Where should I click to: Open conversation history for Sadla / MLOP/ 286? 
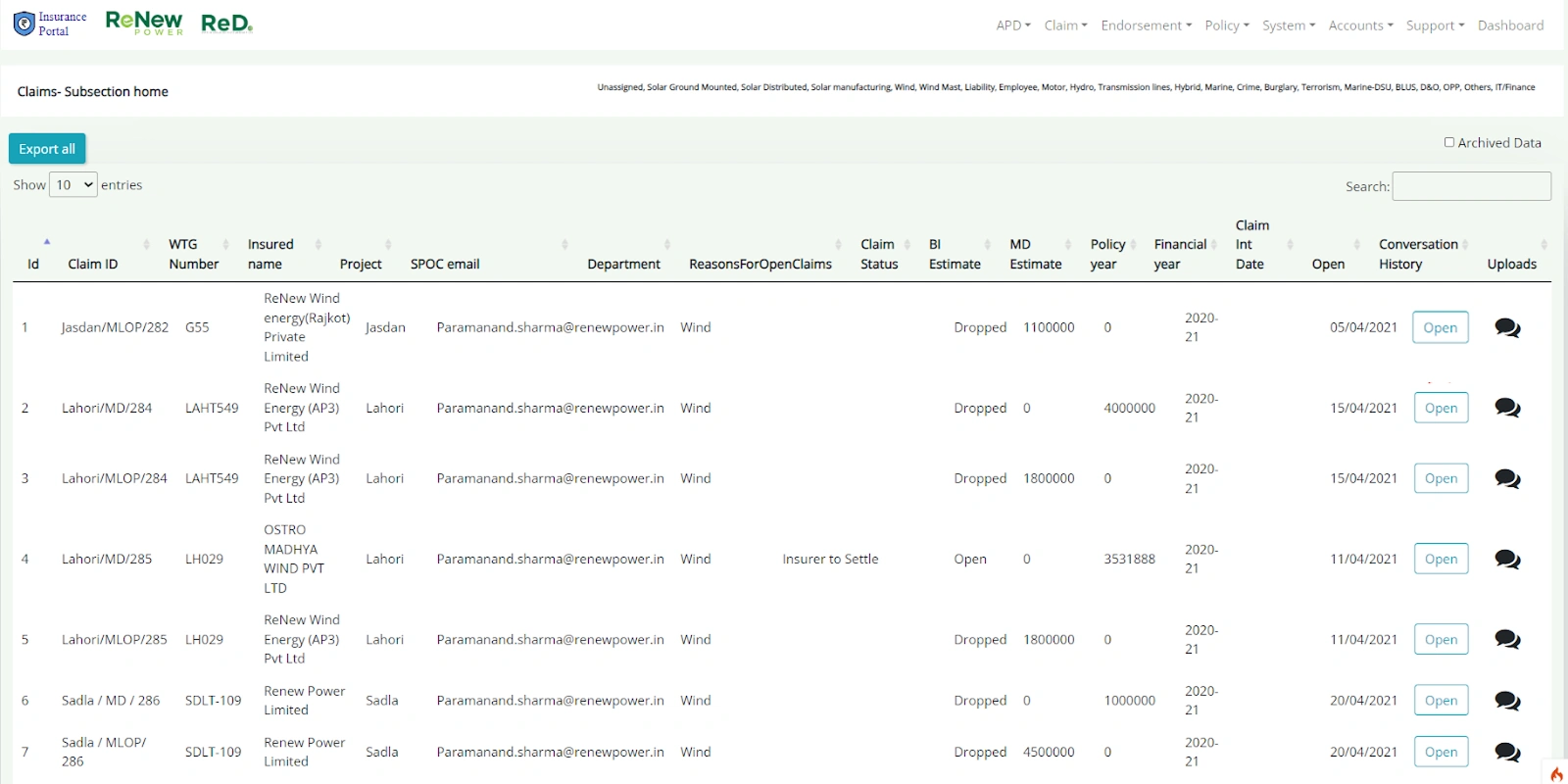(1507, 752)
